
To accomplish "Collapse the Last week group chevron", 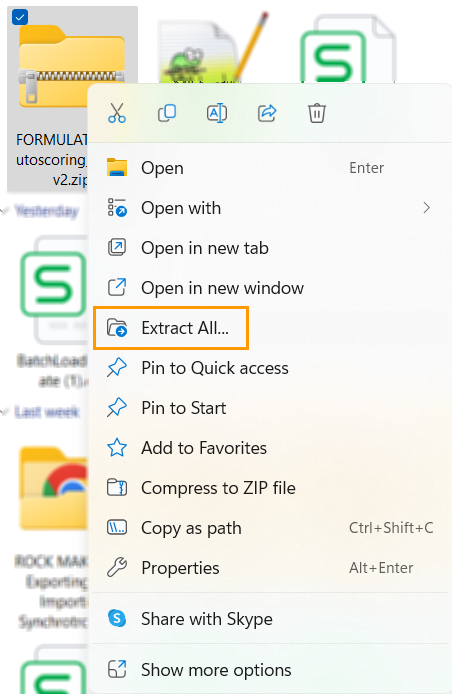I will [x=4, y=413].
